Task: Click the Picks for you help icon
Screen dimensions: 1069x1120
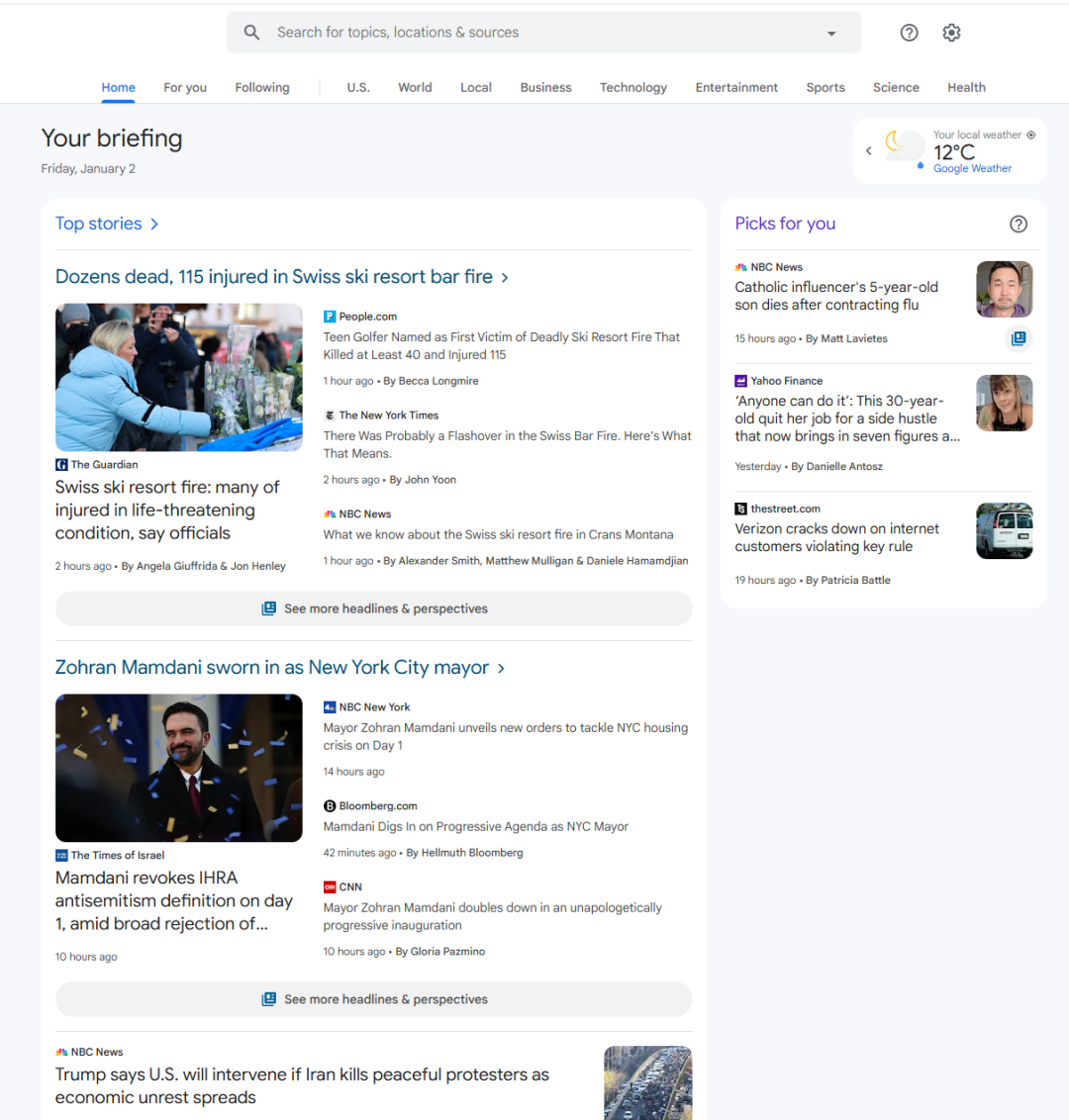Action: pyautogui.click(x=1018, y=224)
